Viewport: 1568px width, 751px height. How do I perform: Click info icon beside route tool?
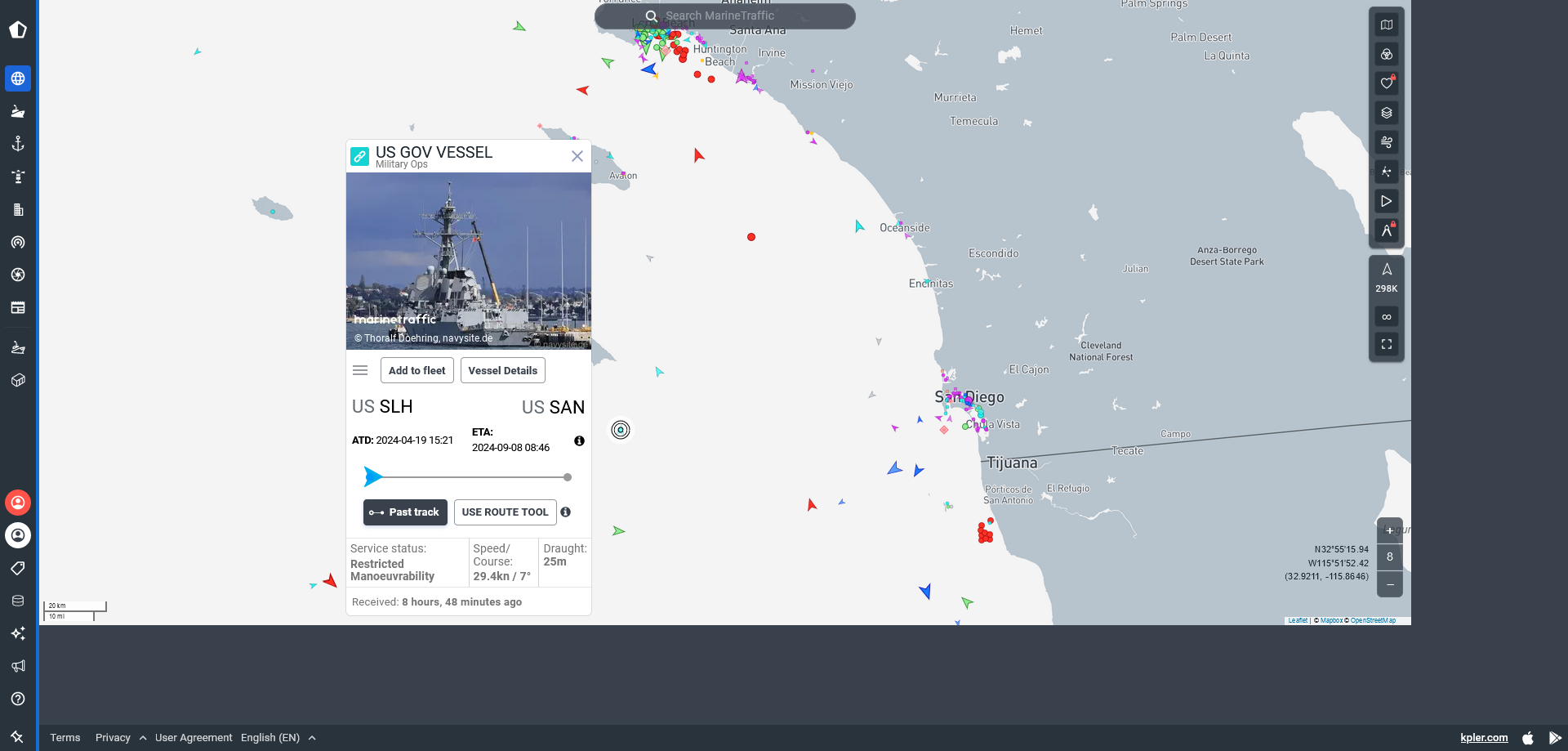(x=565, y=512)
